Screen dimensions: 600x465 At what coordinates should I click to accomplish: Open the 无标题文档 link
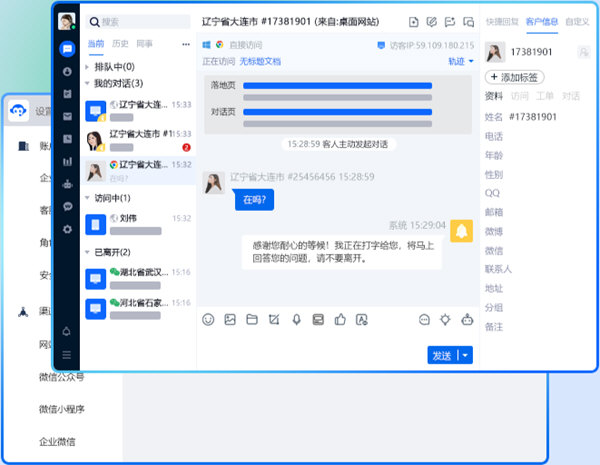(260, 61)
